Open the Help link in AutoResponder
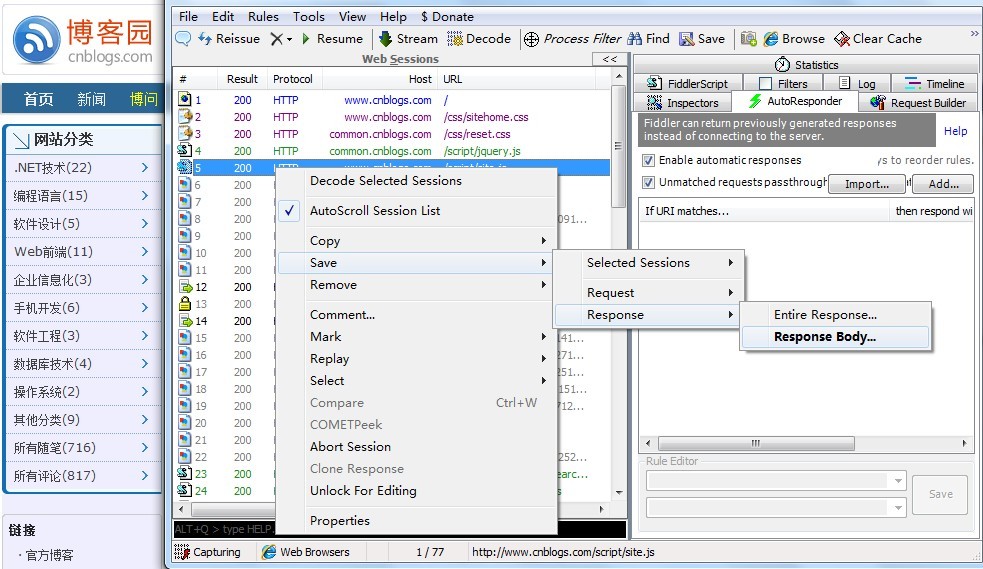The width and height of the screenshot is (983, 569). [956, 131]
